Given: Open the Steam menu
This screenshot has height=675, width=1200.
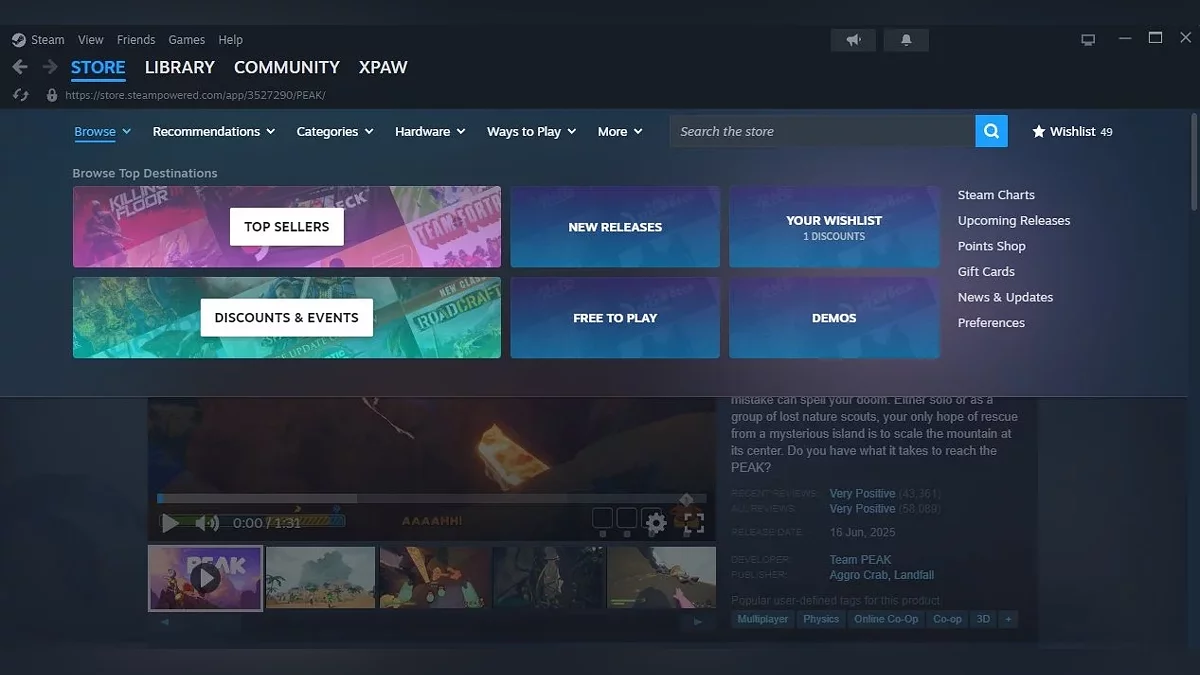Looking at the screenshot, I should [x=47, y=40].
